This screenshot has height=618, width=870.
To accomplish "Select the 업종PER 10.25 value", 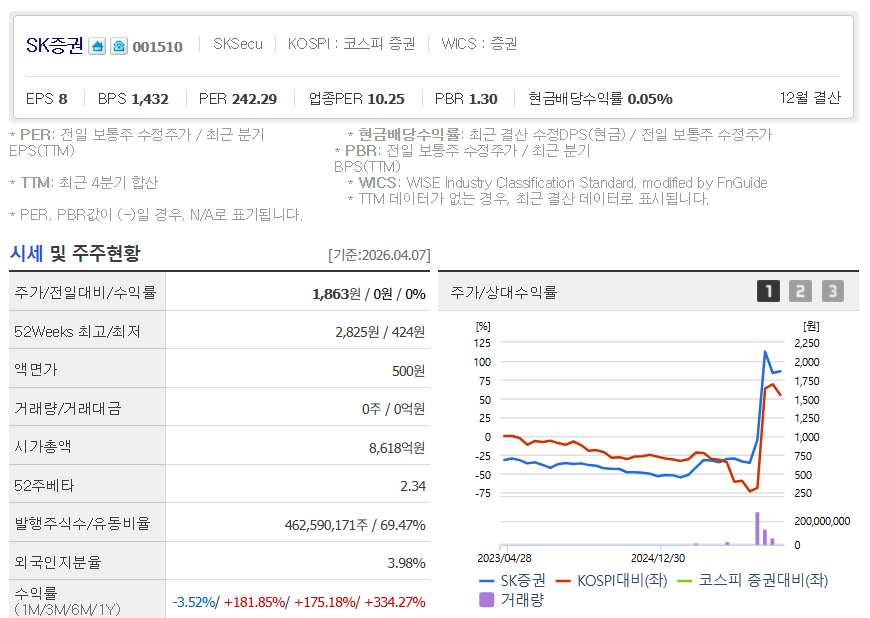I will pyautogui.click(x=357, y=99).
